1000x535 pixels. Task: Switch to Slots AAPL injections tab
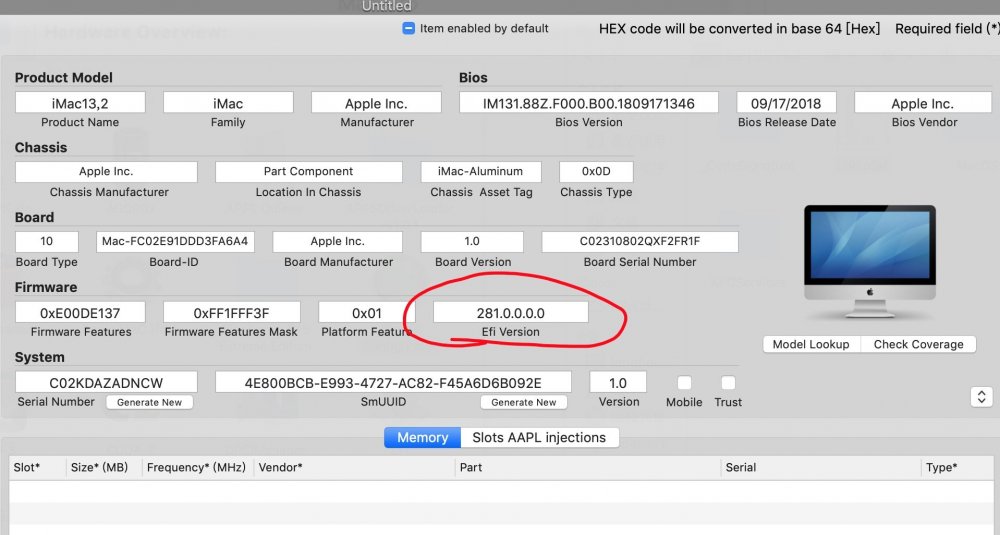point(539,437)
